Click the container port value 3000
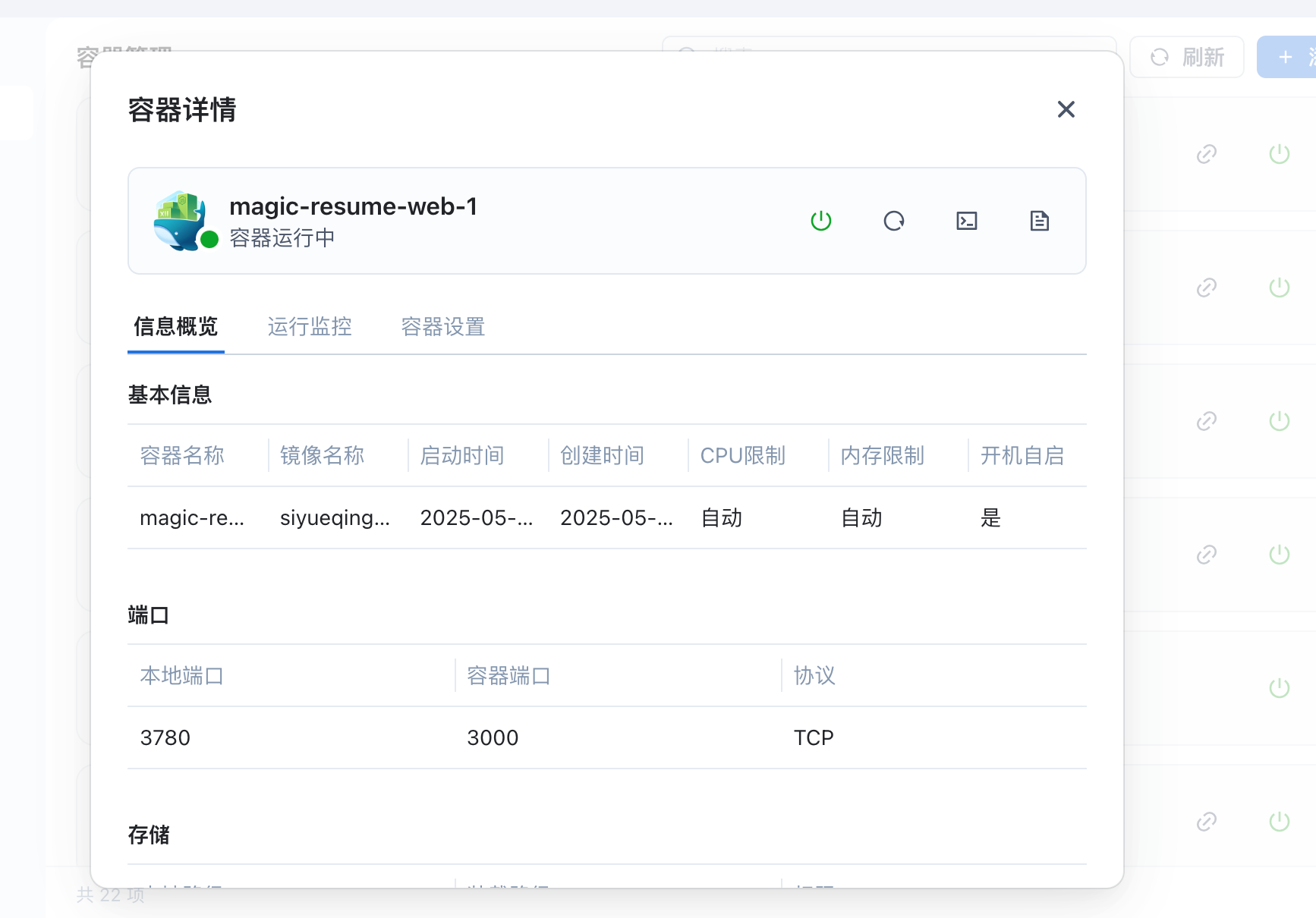 (493, 737)
